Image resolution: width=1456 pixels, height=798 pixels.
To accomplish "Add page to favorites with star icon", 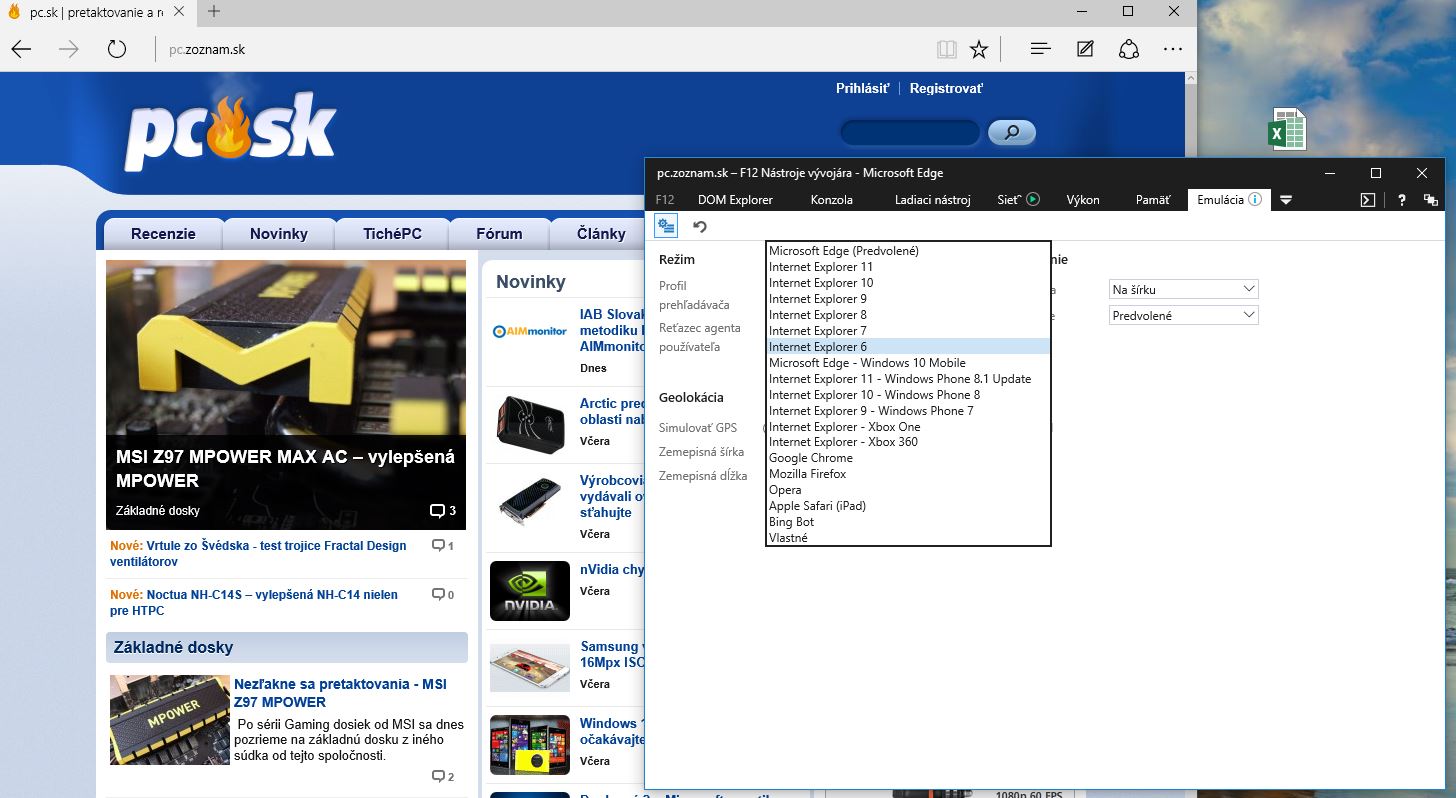I will [979, 49].
